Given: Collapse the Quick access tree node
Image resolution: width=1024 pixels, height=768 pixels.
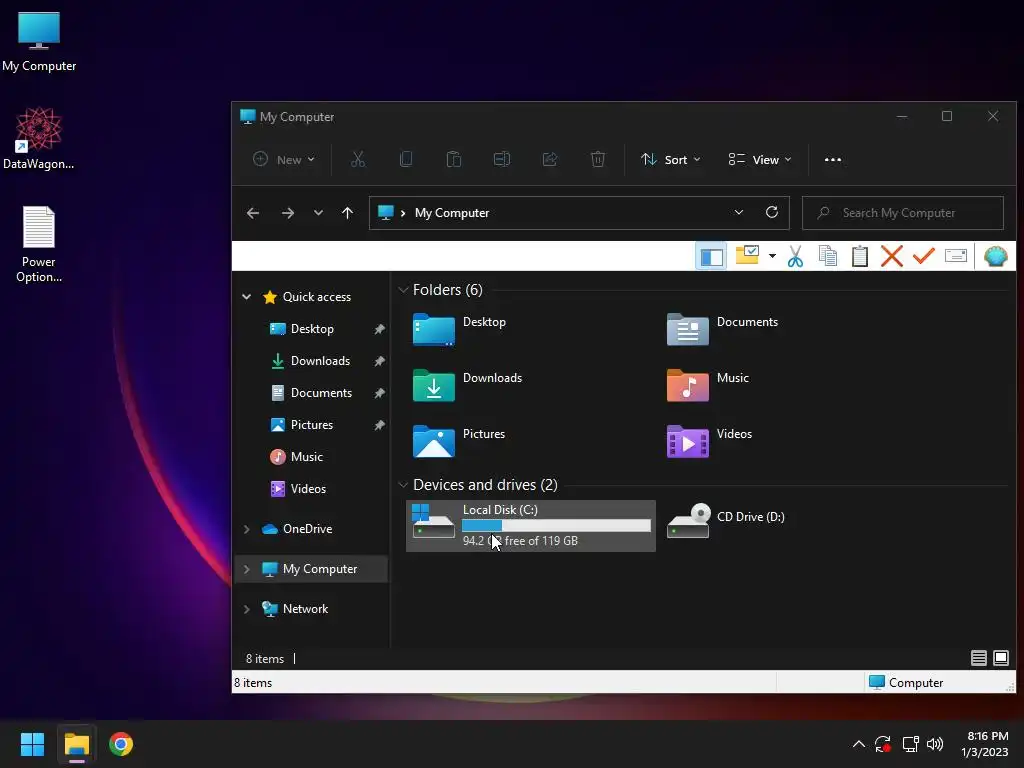Looking at the screenshot, I should [246, 296].
